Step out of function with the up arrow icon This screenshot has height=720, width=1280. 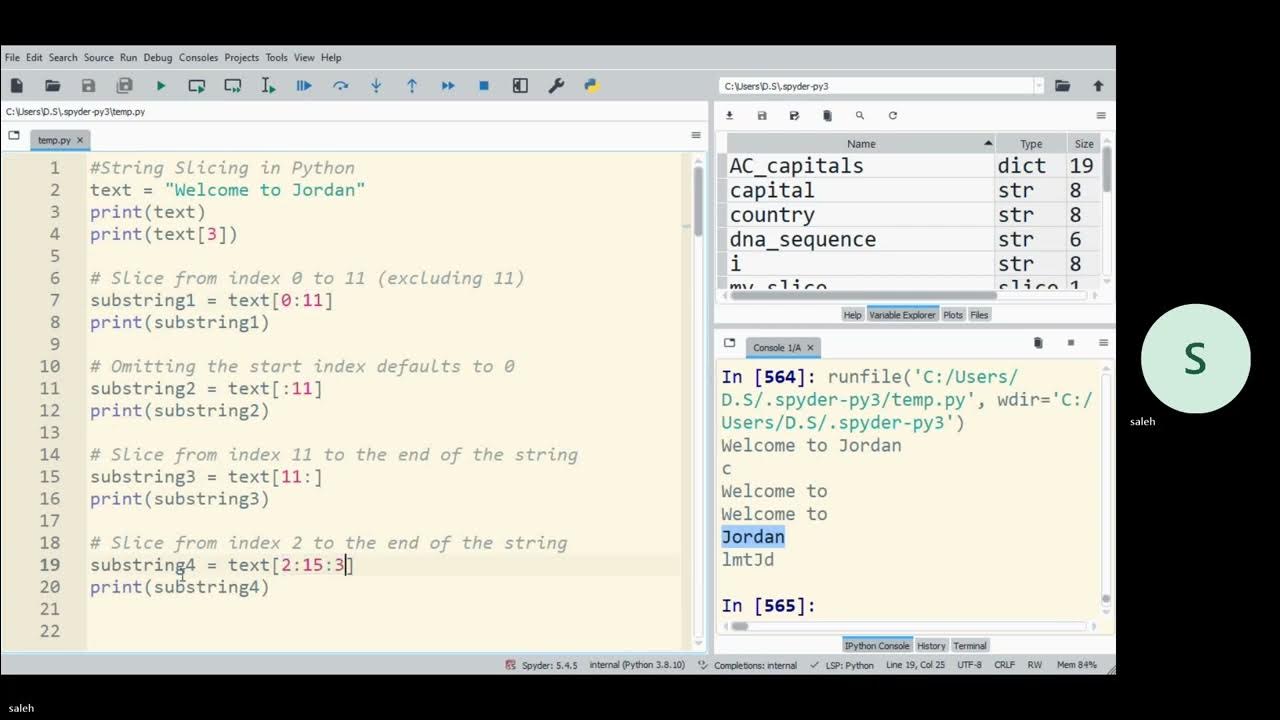[x=412, y=86]
